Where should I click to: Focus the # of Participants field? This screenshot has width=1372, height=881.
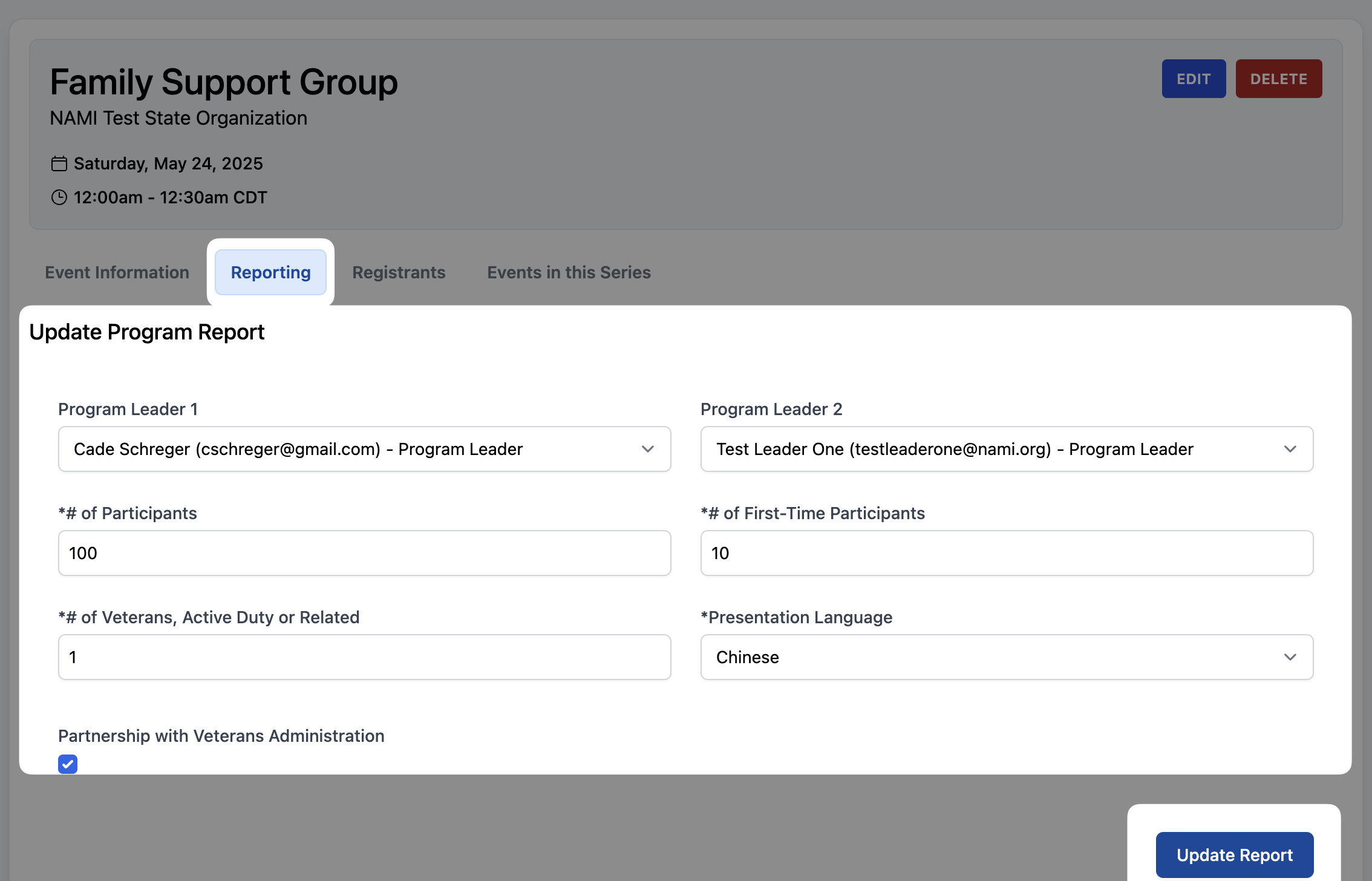(364, 553)
